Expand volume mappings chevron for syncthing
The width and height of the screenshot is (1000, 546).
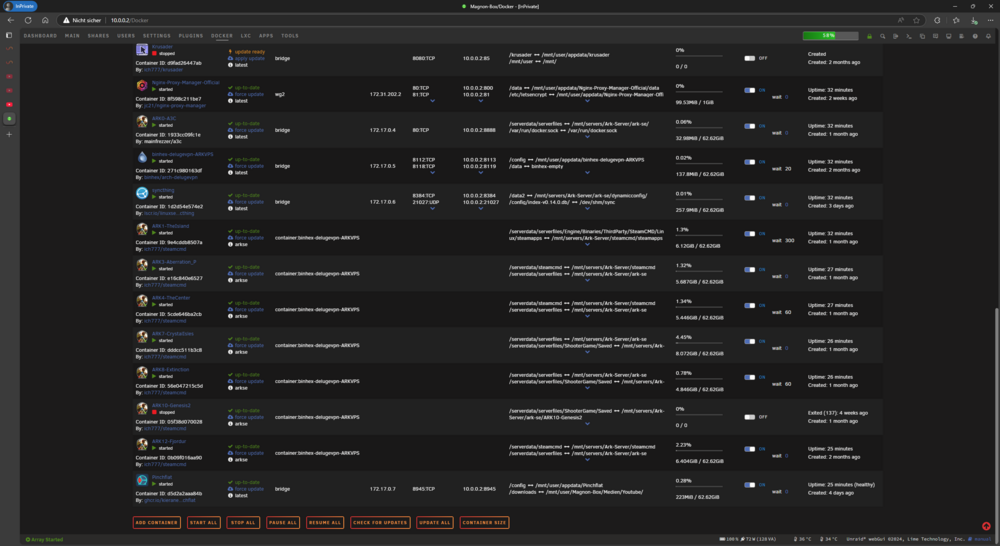pyautogui.click(x=587, y=209)
